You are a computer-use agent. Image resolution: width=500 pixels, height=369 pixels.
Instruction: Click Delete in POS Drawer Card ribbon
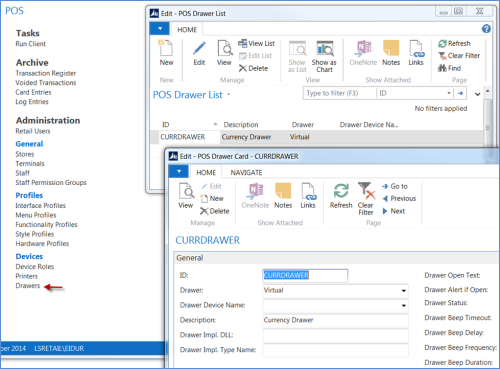click(215, 211)
